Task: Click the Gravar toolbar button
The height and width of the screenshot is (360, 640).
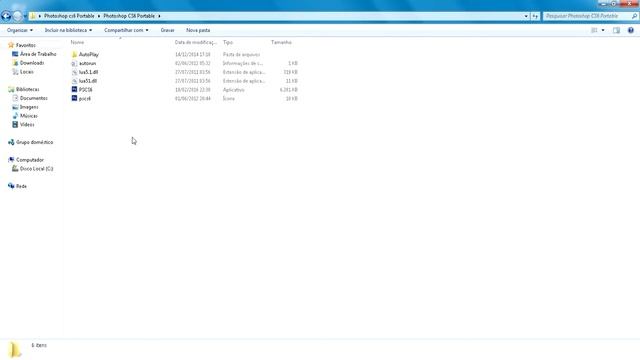Action: click(x=167, y=30)
